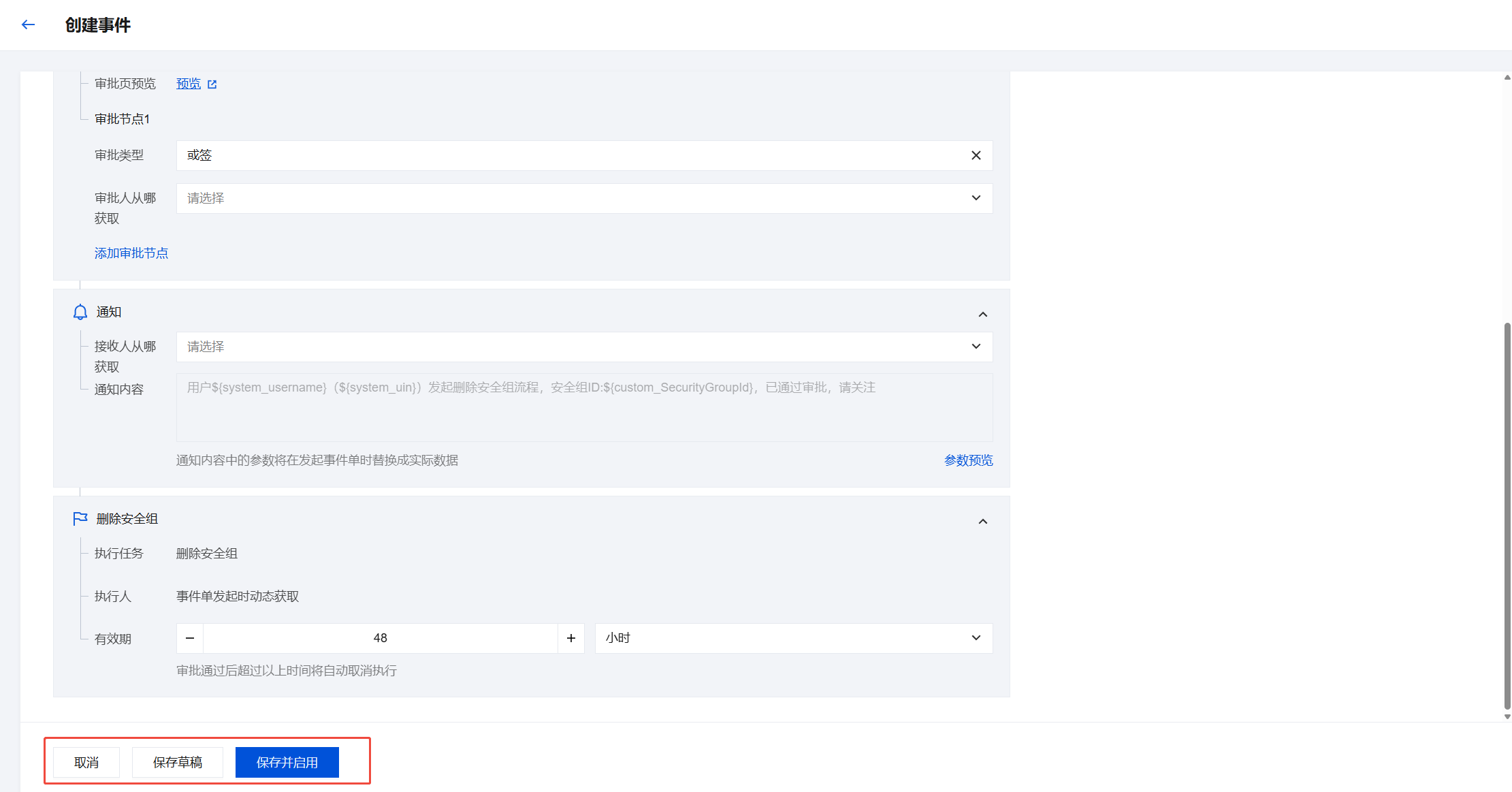
Task: Increase the validity period with the plus button
Action: [x=571, y=638]
